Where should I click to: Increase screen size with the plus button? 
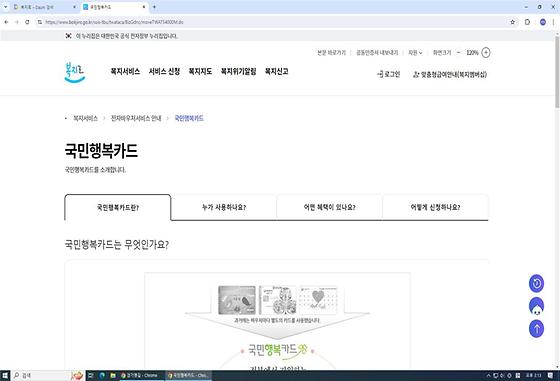coord(486,52)
